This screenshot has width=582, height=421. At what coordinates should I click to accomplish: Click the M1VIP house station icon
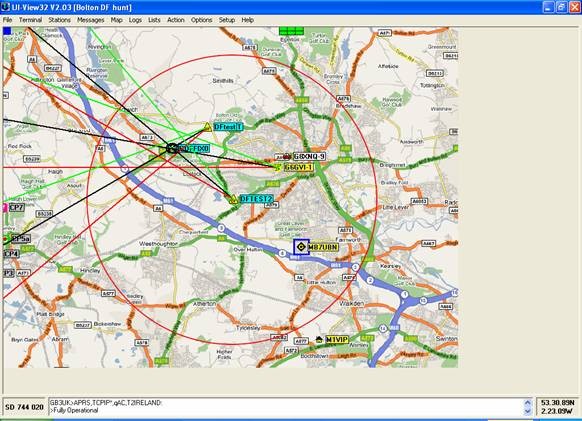click(319, 339)
